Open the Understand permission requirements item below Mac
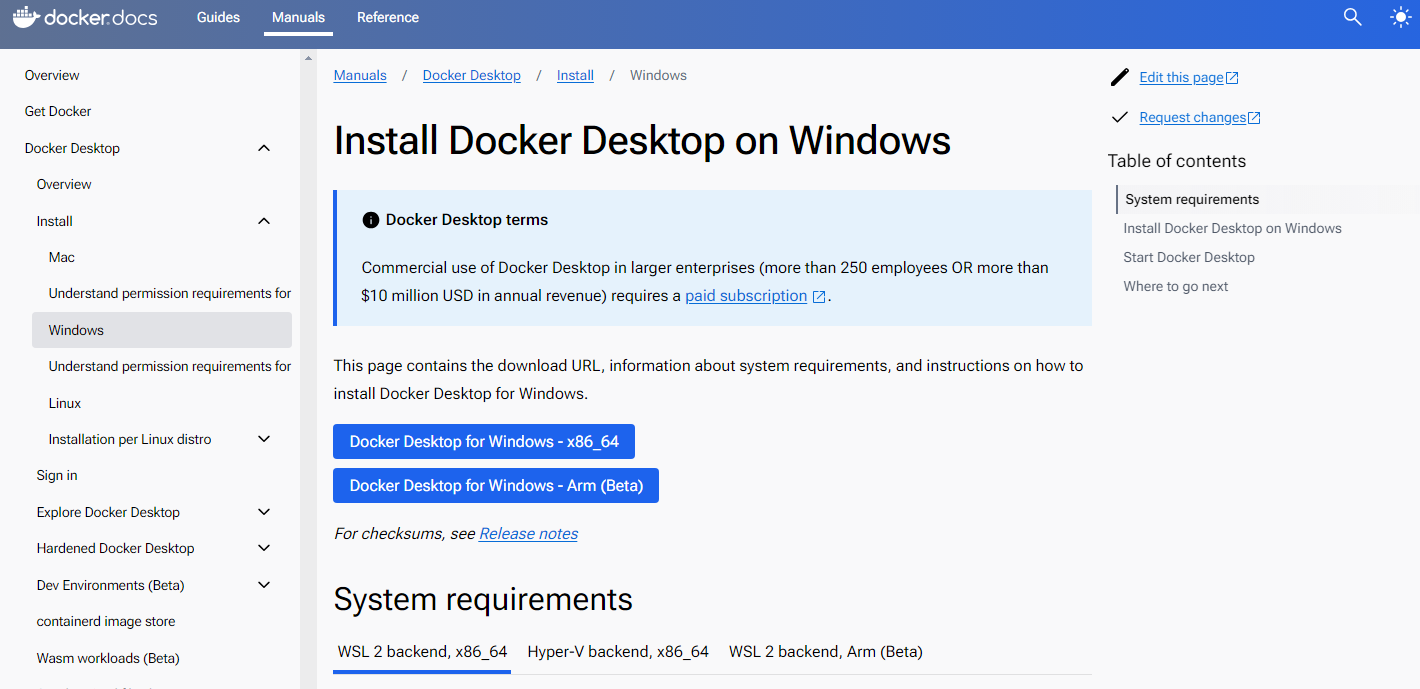This screenshot has height=689, width=1420. click(x=170, y=293)
